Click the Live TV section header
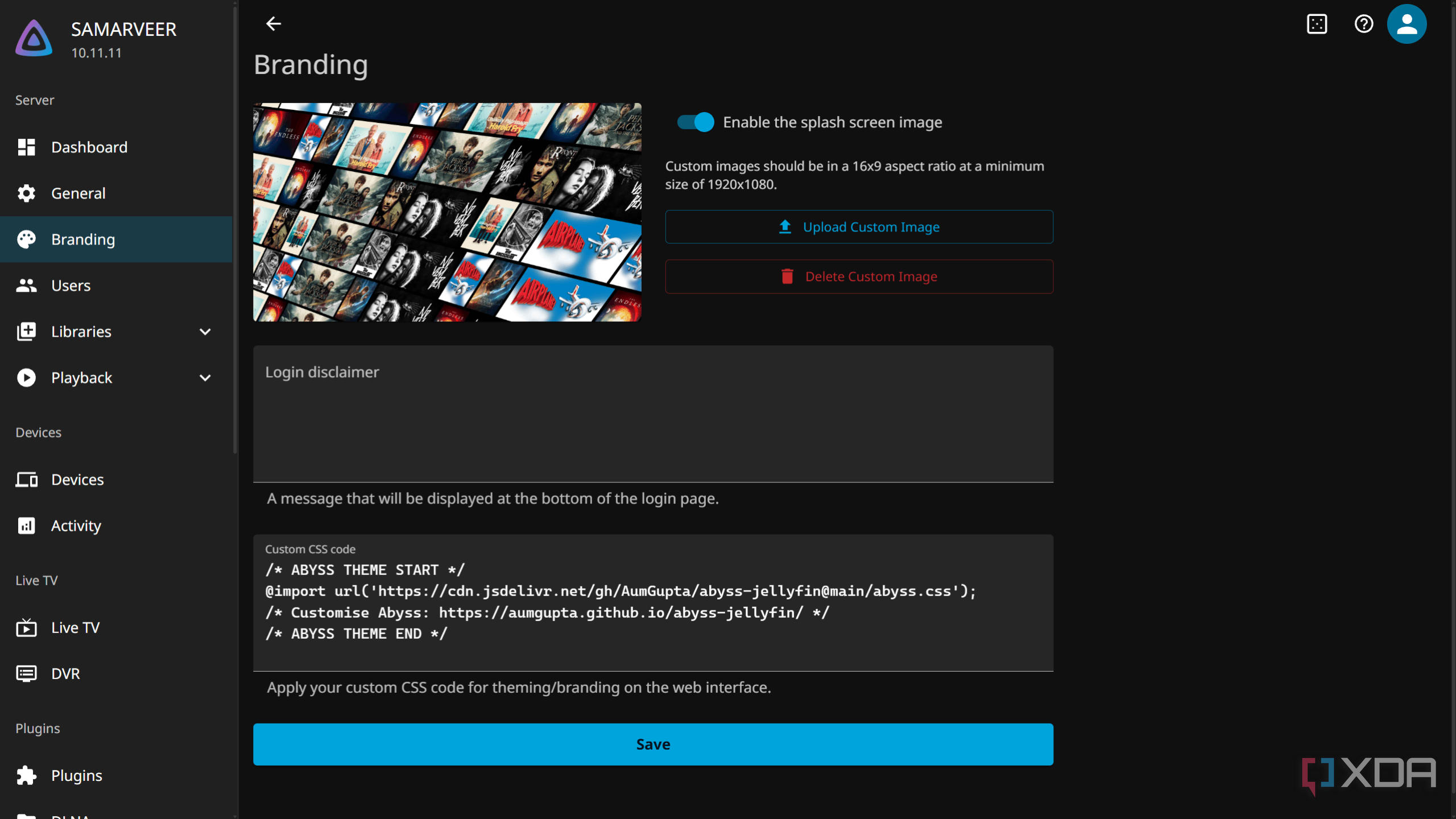 [x=36, y=580]
